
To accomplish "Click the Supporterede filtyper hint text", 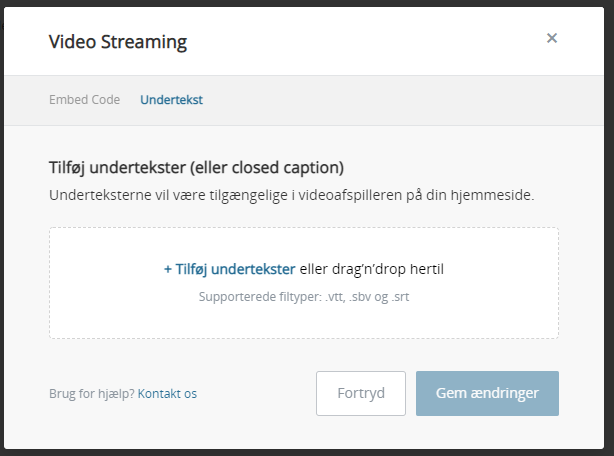I will [303, 297].
